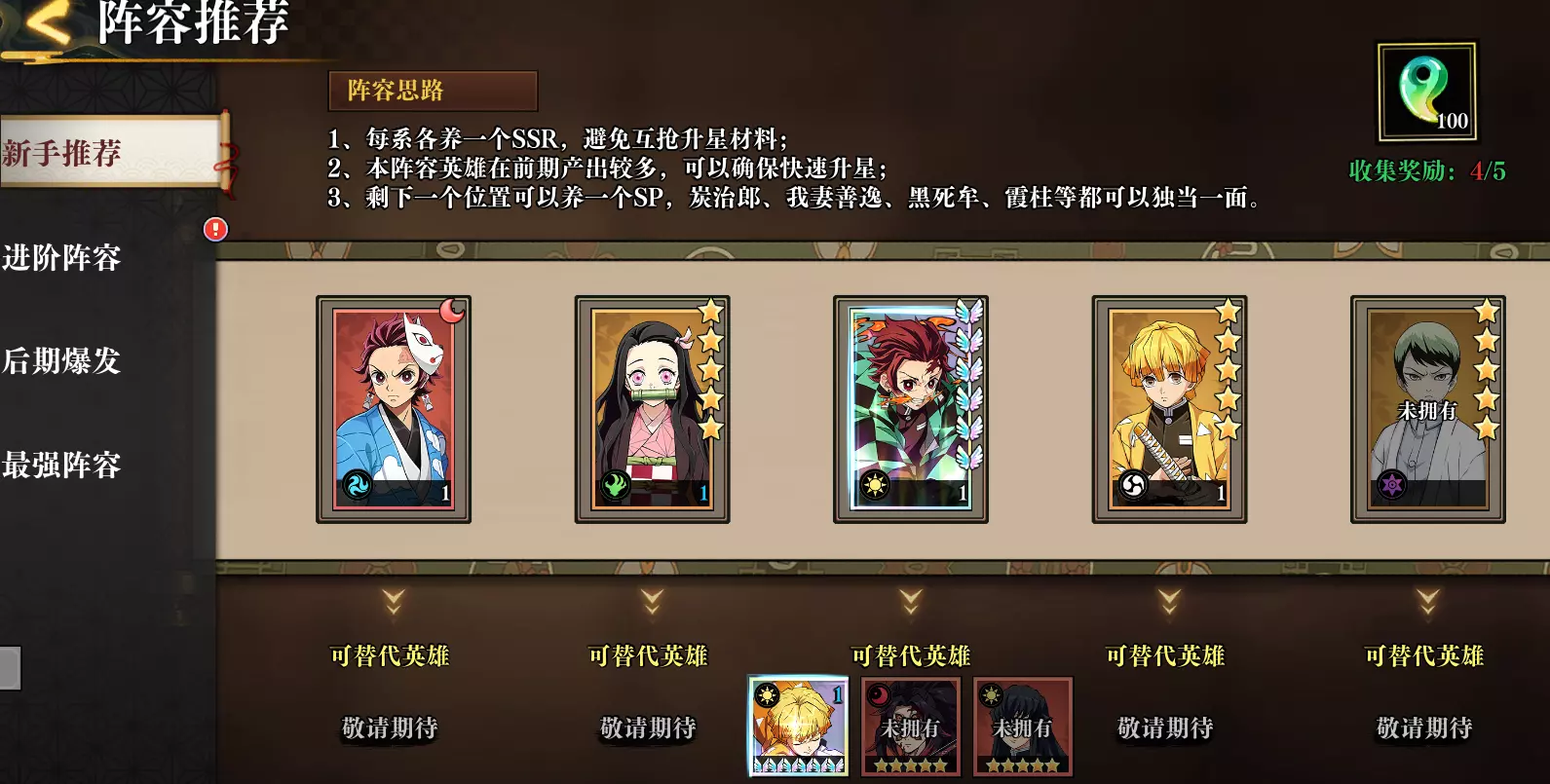
Task: Open the 后期爆发 lineup tab
Action: coord(61,361)
